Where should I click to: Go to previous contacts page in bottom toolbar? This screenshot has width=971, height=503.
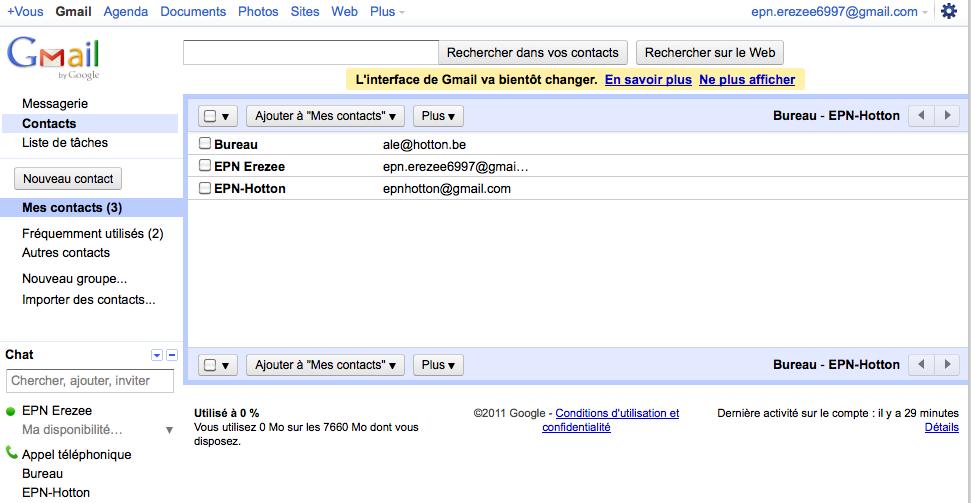[921, 365]
